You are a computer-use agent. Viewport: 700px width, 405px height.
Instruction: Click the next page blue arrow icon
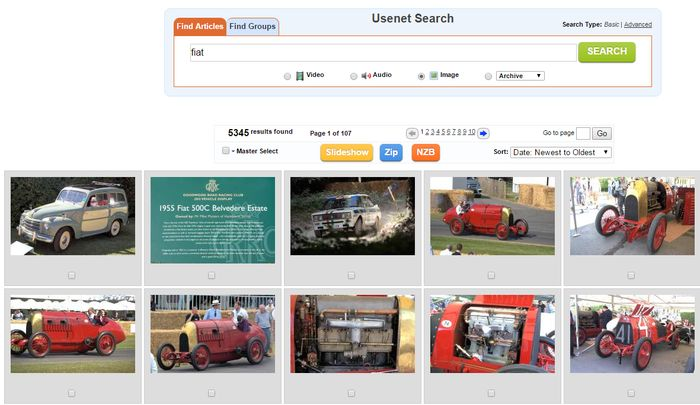click(483, 133)
